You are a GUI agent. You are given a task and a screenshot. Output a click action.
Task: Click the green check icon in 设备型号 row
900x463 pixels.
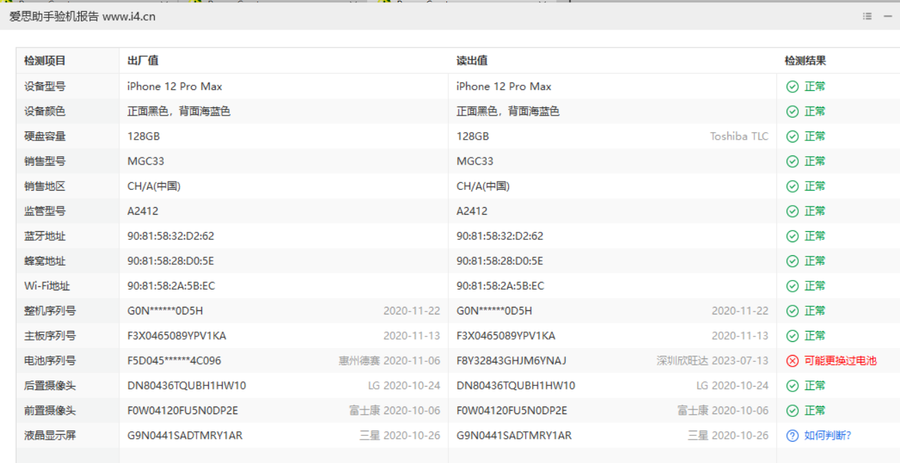click(x=792, y=87)
